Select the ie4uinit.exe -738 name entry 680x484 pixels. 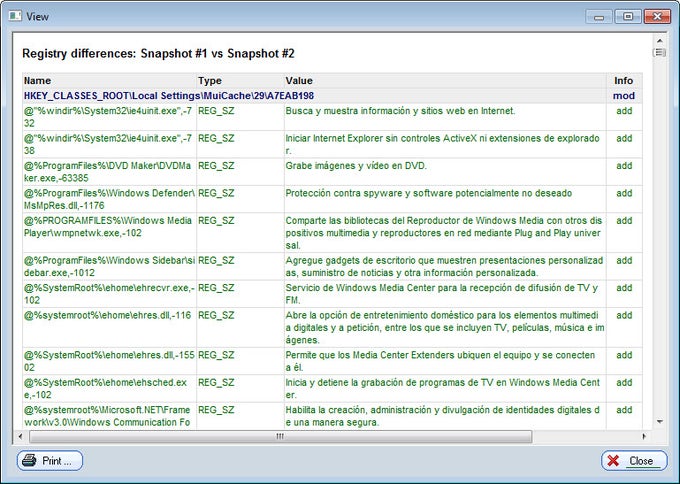pos(108,144)
